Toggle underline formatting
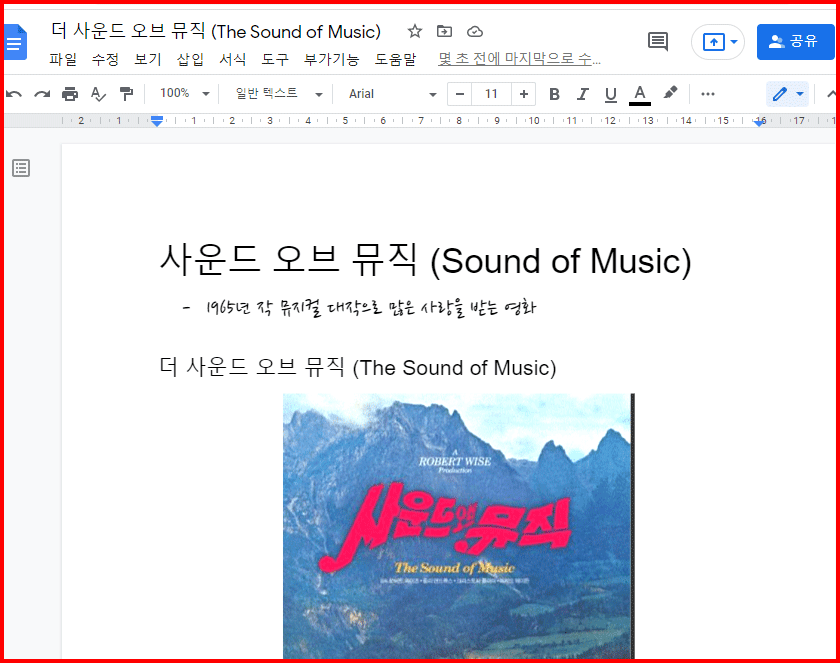This screenshot has width=840, height=663. pos(611,94)
